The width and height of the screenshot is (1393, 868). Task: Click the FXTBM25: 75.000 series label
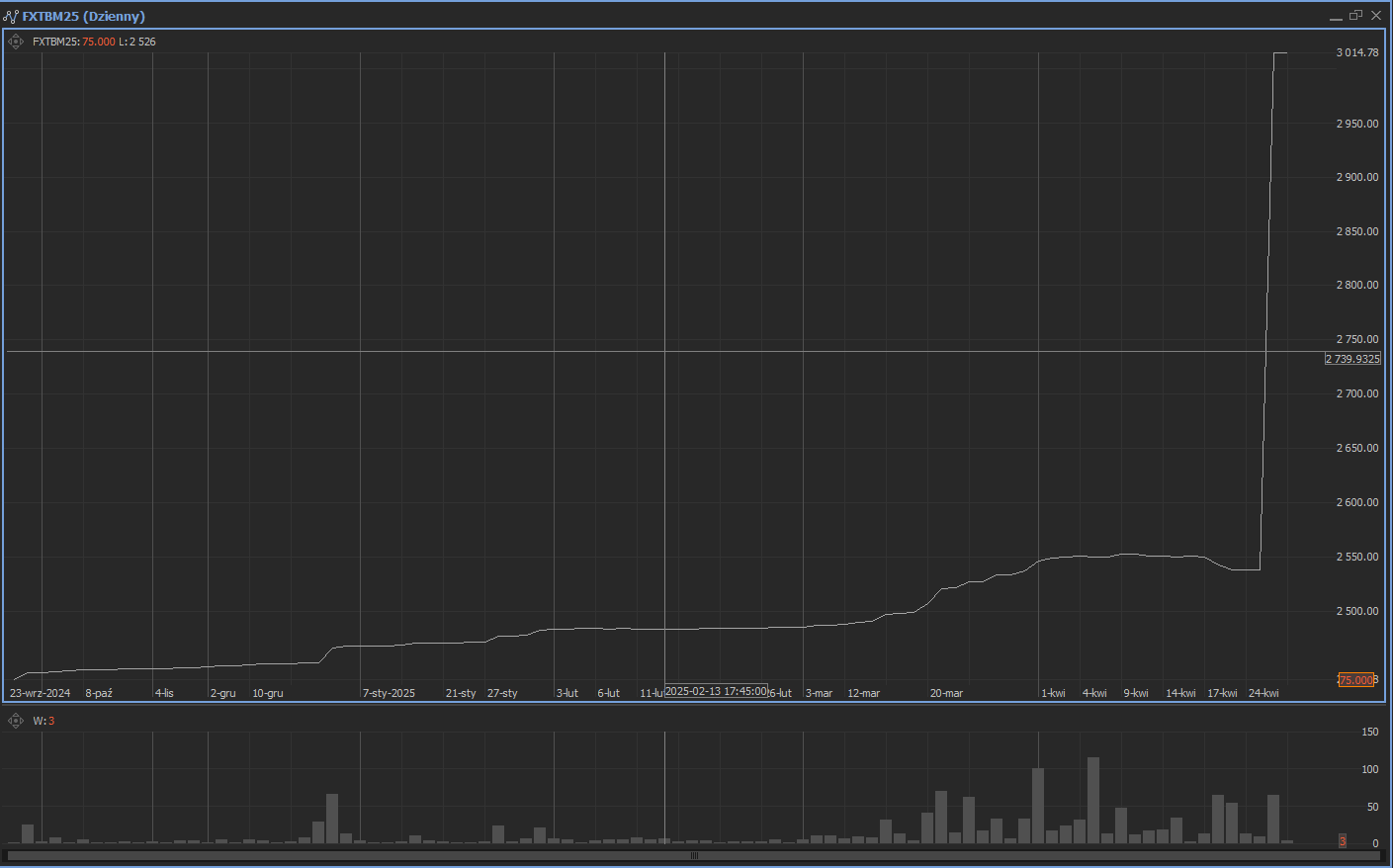pos(73,42)
